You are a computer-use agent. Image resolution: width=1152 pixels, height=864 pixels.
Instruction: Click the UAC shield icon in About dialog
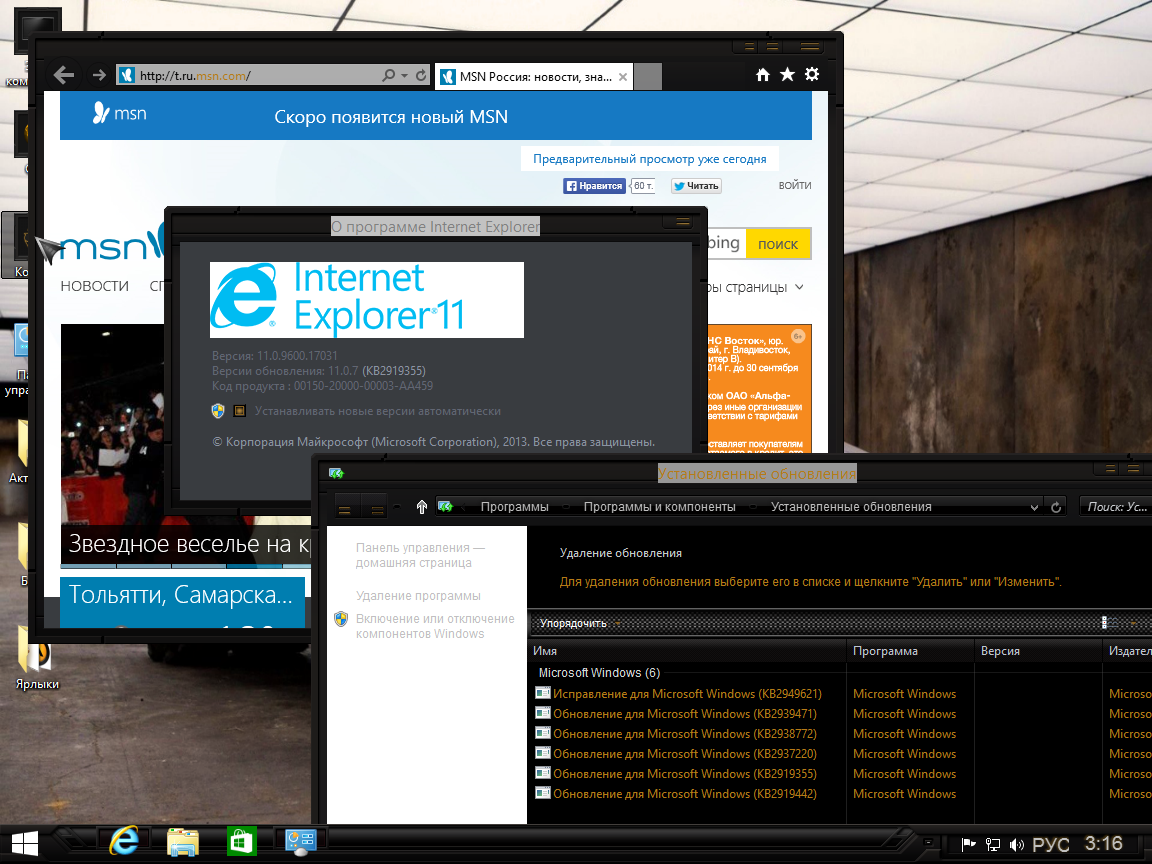(217, 411)
